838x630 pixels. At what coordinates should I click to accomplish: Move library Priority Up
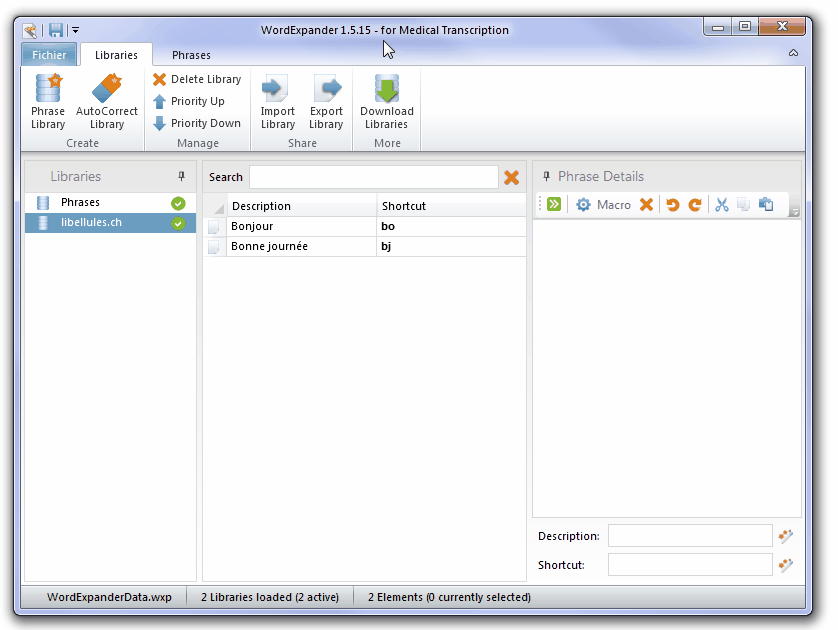coord(189,101)
